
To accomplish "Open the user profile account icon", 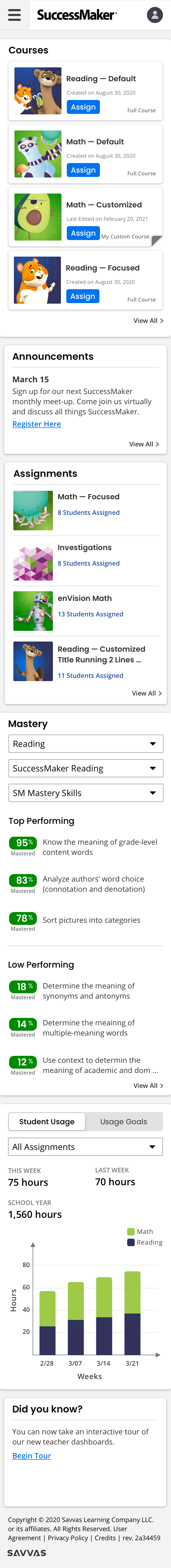I will (155, 15).
